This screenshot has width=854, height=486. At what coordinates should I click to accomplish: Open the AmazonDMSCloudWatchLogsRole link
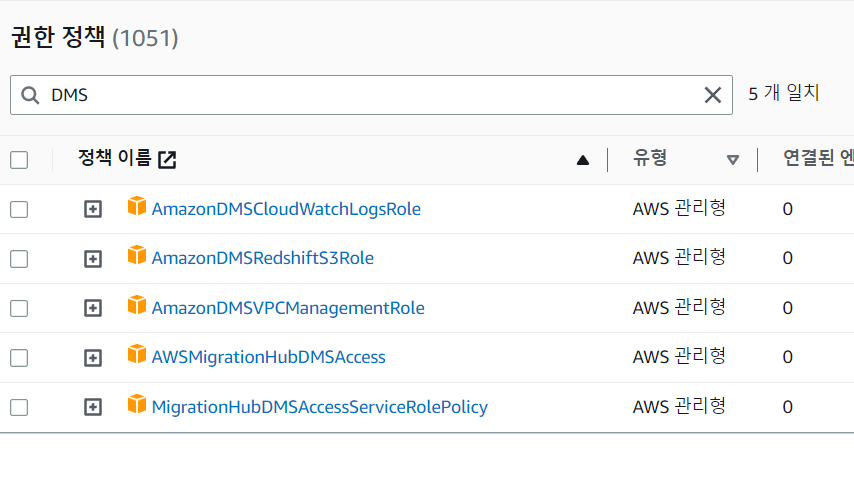286,209
